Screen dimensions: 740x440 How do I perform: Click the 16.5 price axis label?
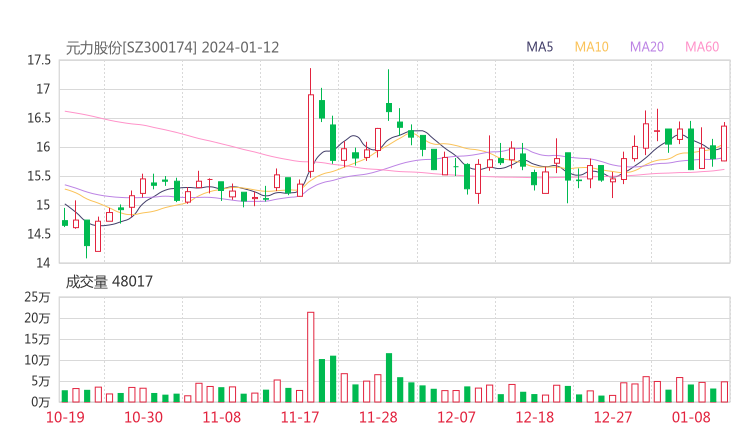point(39,118)
